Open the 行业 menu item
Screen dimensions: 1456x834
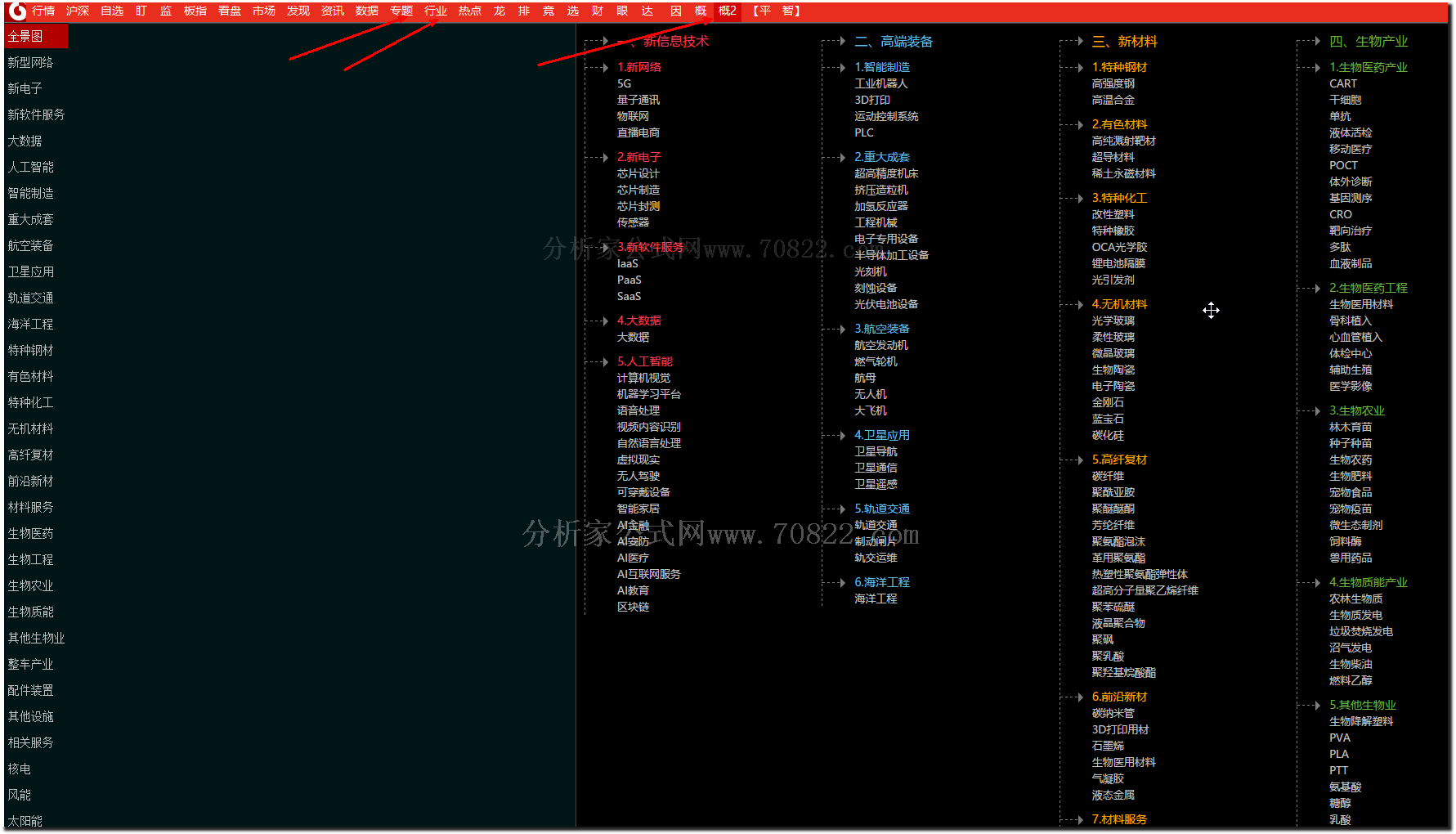click(436, 11)
